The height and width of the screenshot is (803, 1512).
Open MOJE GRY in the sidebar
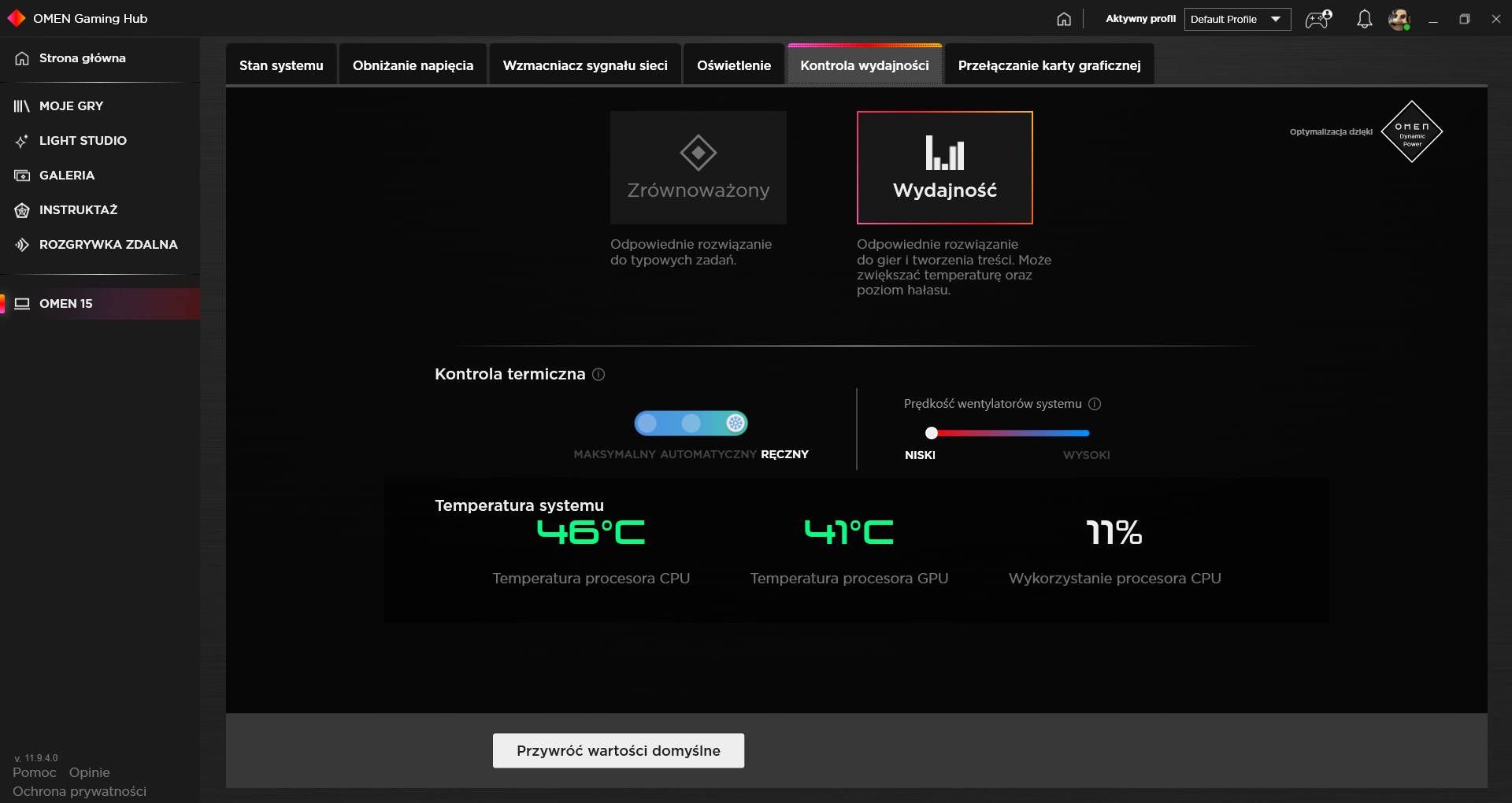[x=100, y=105]
